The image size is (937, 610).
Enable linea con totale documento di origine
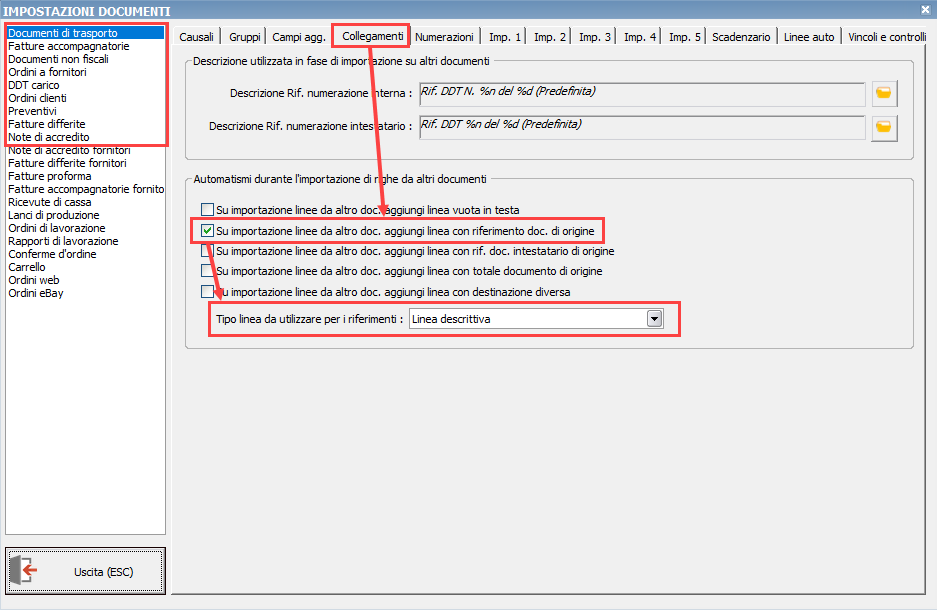click(x=207, y=271)
